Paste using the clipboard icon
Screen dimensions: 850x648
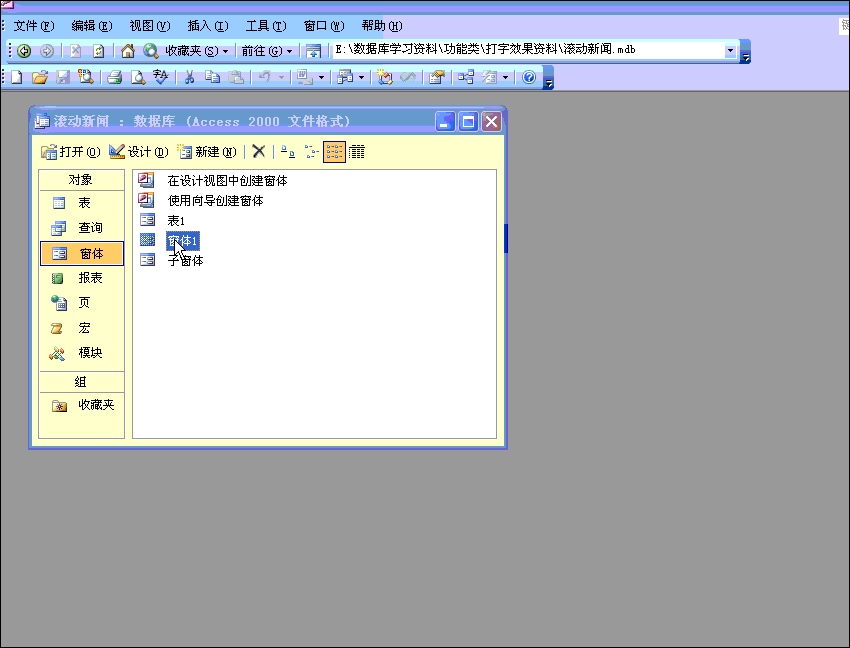(235, 78)
